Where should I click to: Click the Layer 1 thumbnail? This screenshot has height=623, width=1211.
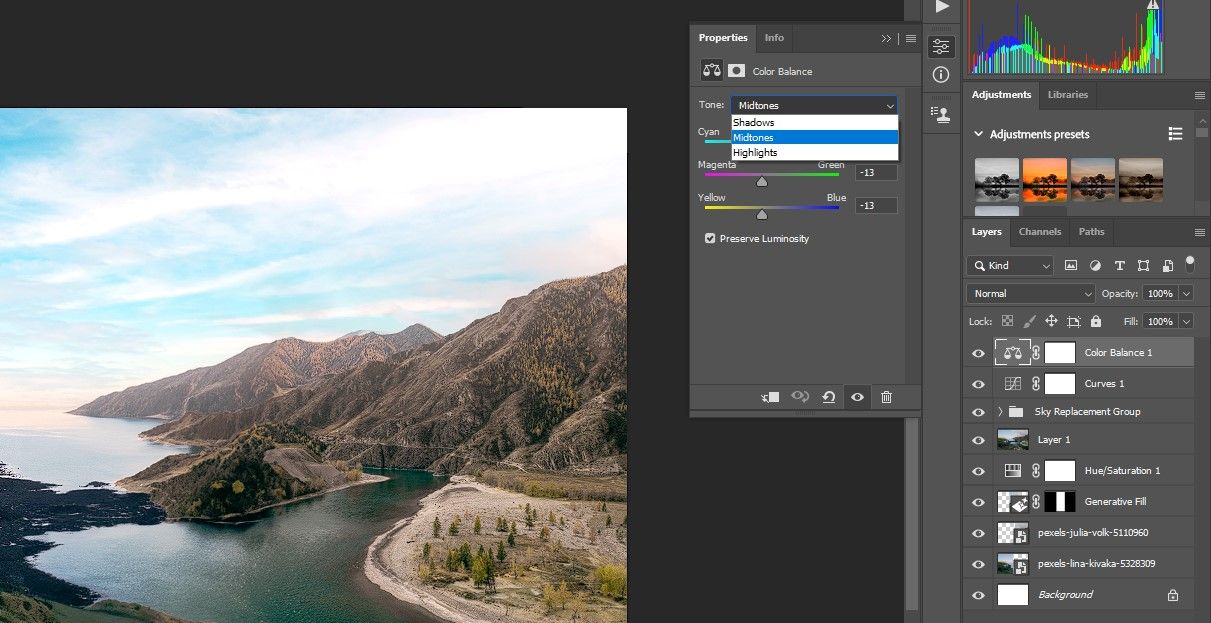point(1012,439)
